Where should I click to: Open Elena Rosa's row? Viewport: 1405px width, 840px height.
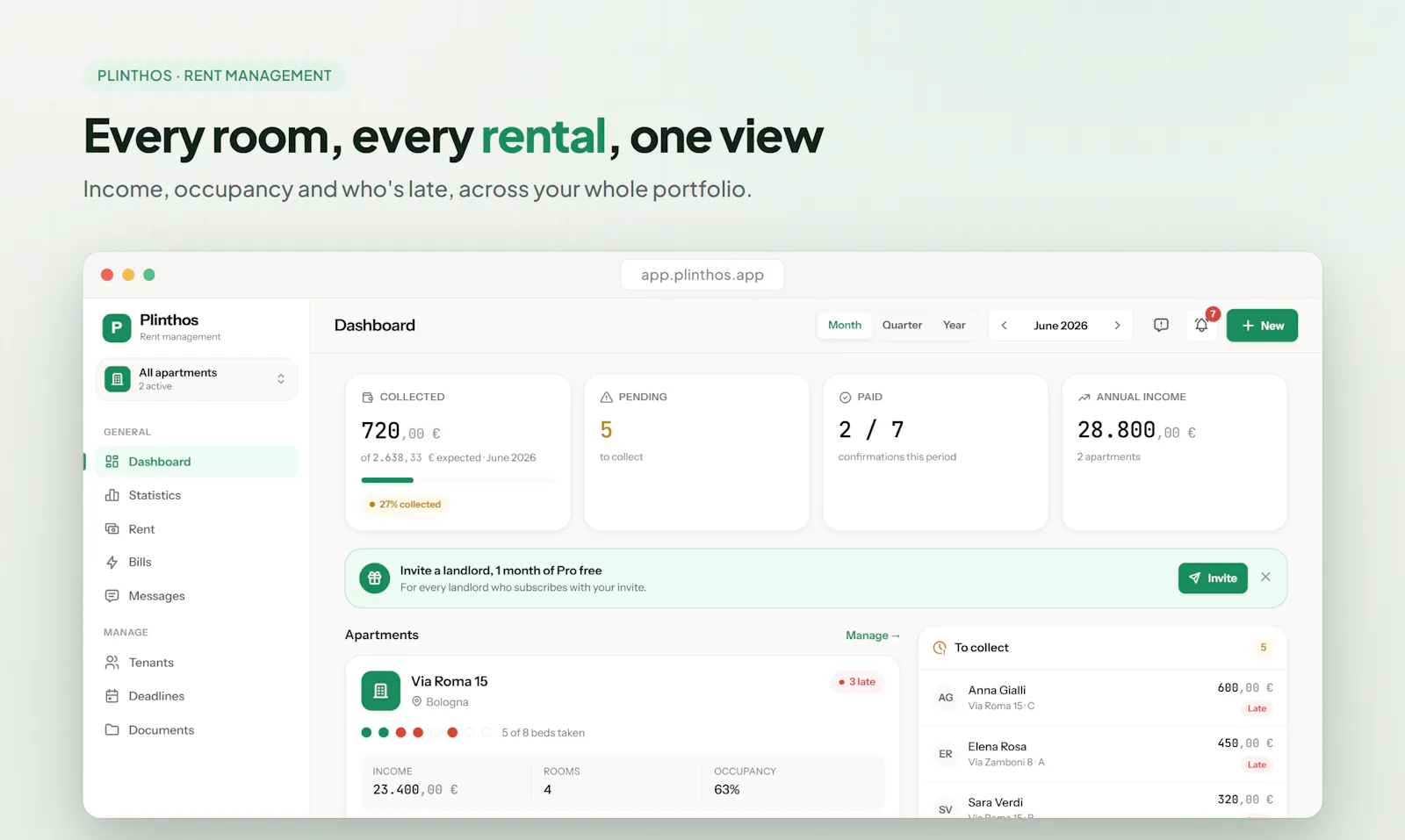pyautogui.click(x=1103, y=754)
